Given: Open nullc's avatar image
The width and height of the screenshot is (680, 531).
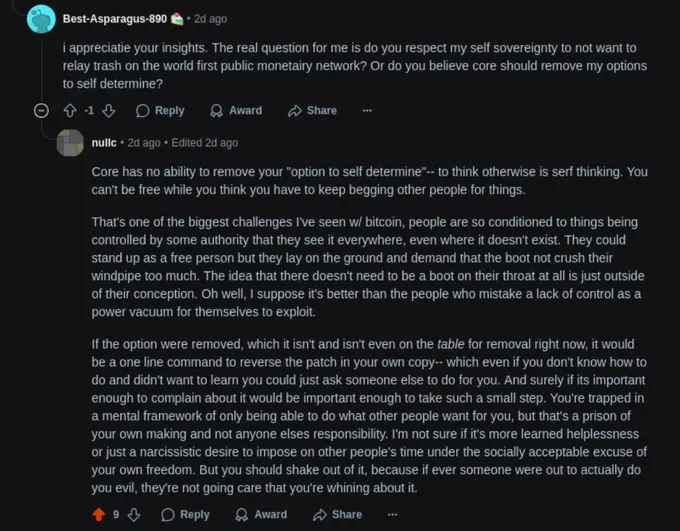Looking at the screenshot, I should pyautogui.click(x=70, y=143).
